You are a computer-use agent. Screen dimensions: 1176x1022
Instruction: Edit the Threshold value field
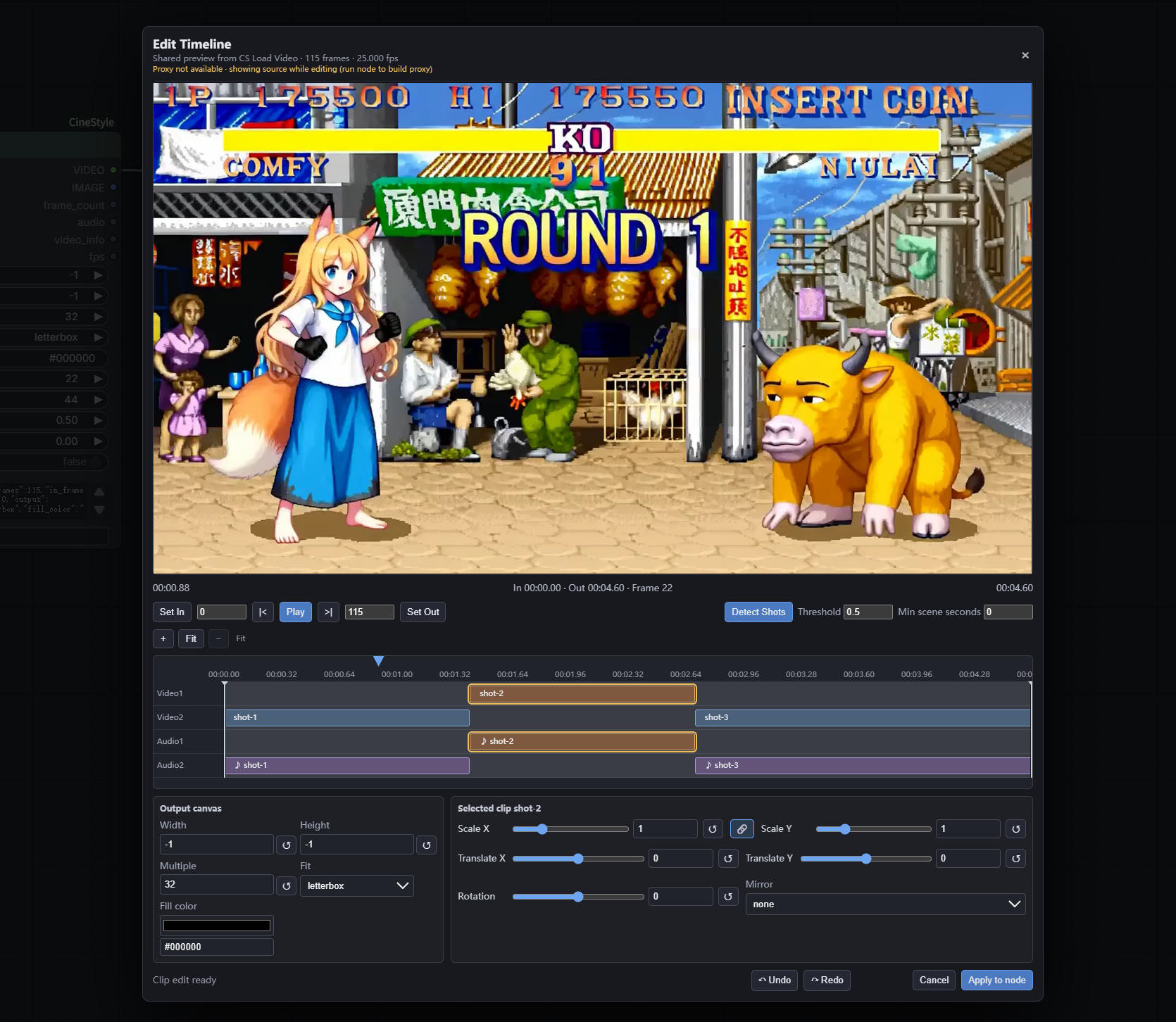[868, 612]
